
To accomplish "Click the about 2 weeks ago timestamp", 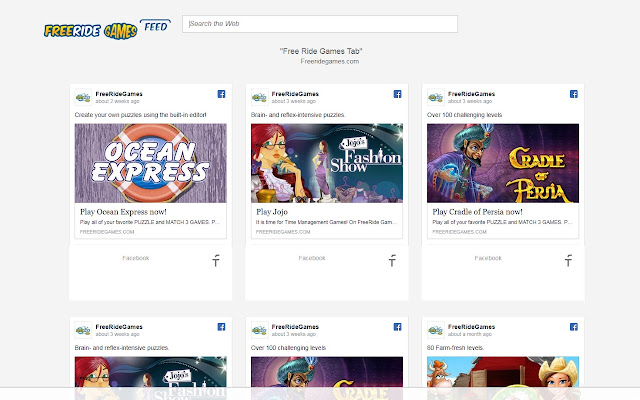I will (x=118, y=101).
